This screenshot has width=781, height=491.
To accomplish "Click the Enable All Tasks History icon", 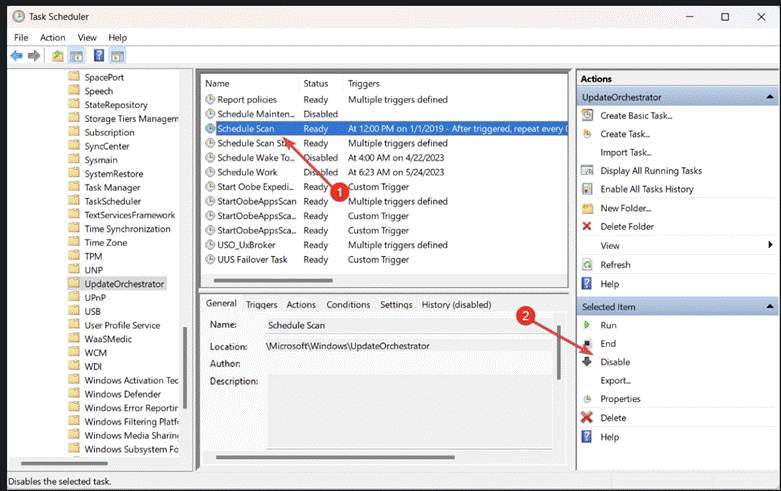I will tap(588, 189).
